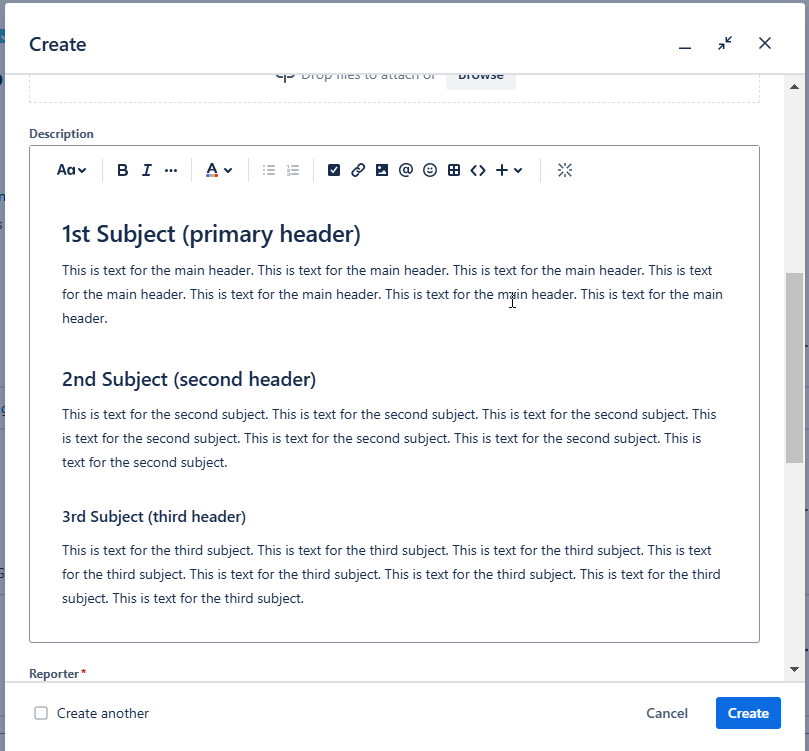809x751 pixels.
Task: Enable the Create another checkbox
Action: 40,713
